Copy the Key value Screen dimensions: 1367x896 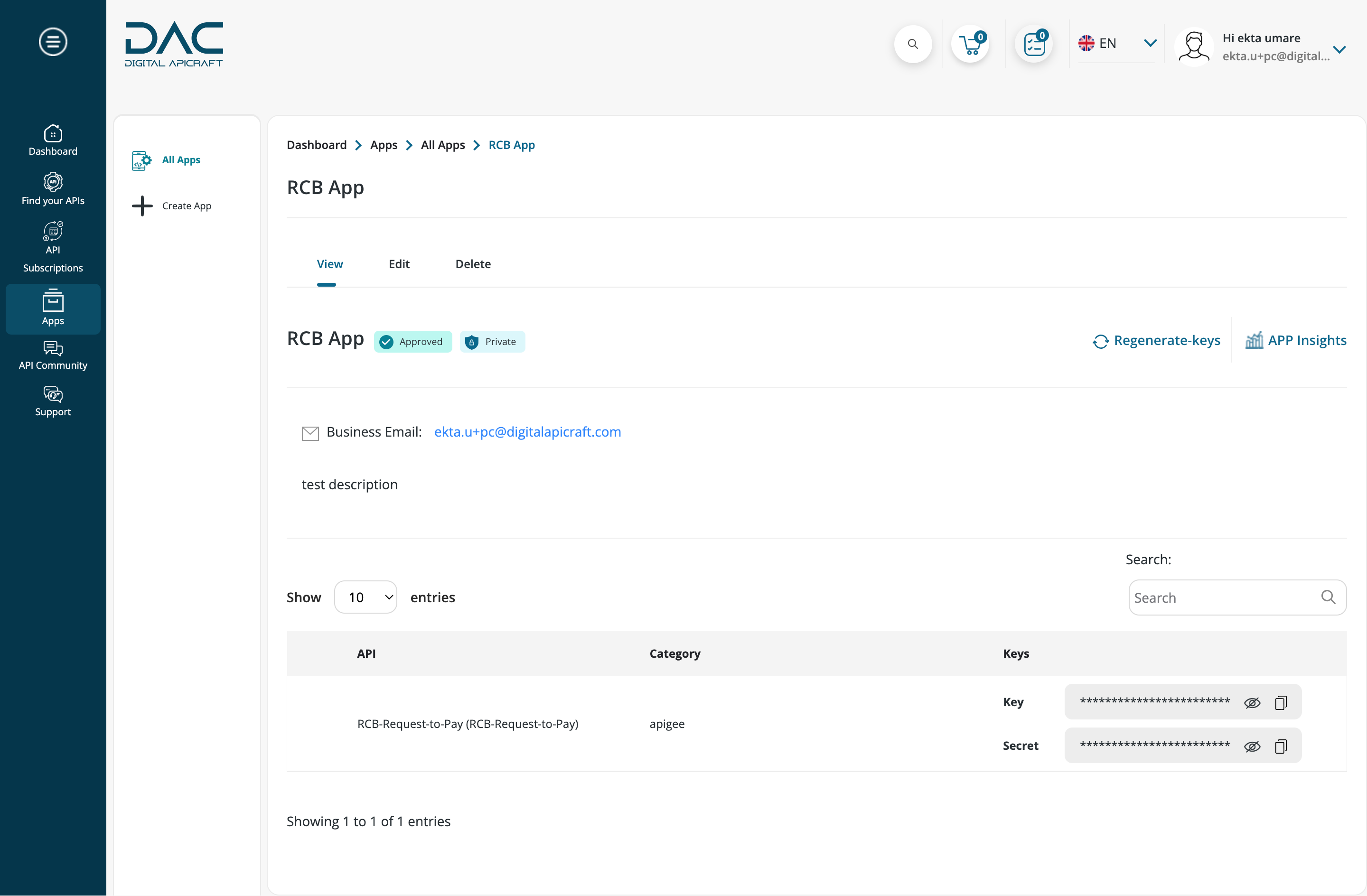(1281, 702)
